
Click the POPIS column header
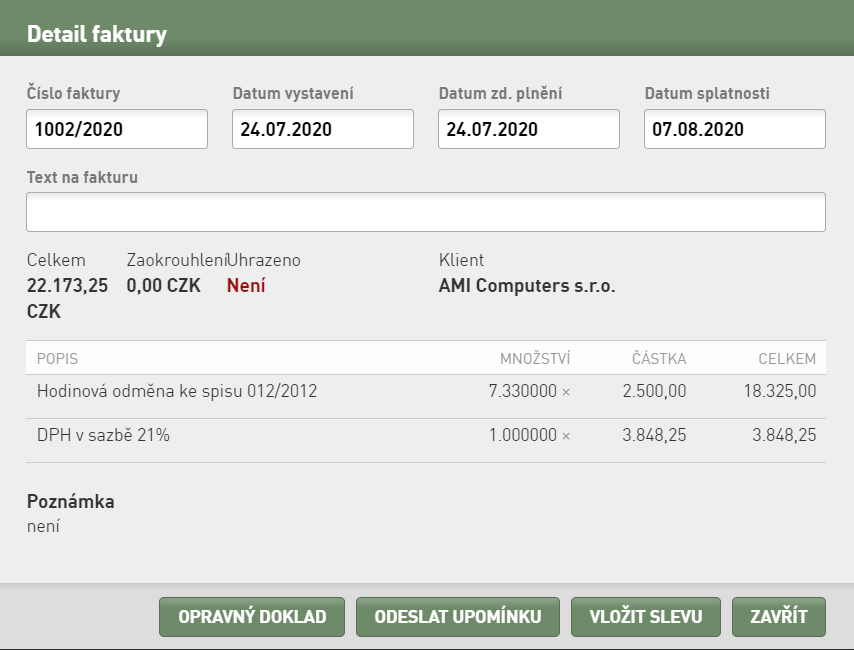(x=57, y=359)
